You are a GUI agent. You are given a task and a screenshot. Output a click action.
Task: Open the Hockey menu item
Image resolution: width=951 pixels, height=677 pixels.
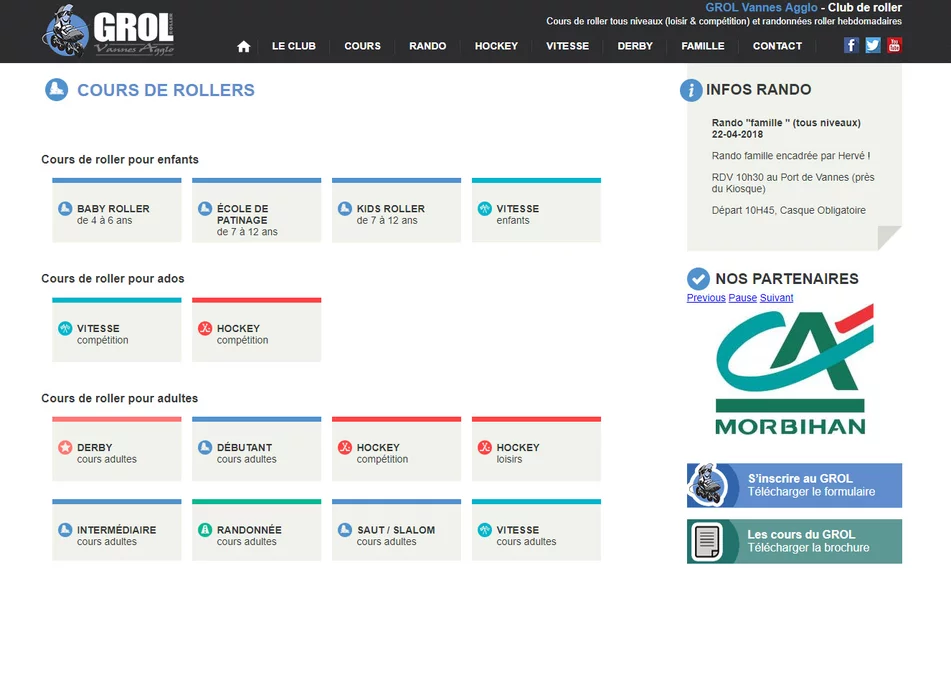click(x=496, y=46)
